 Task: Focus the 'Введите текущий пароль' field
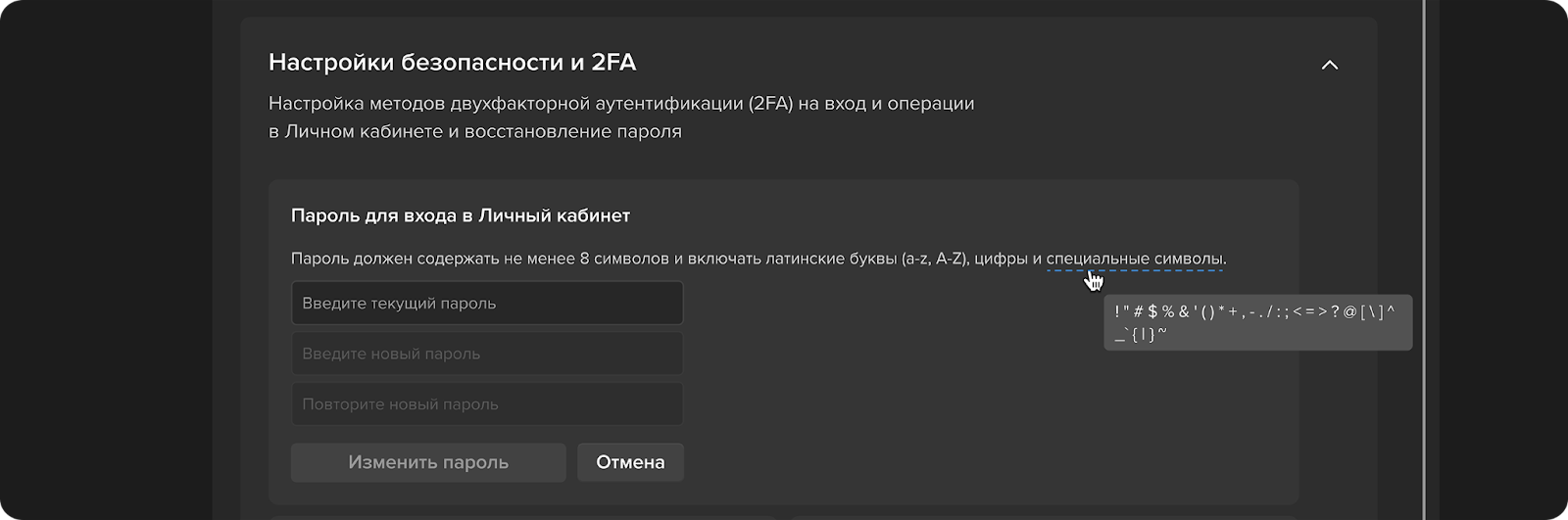487,304
